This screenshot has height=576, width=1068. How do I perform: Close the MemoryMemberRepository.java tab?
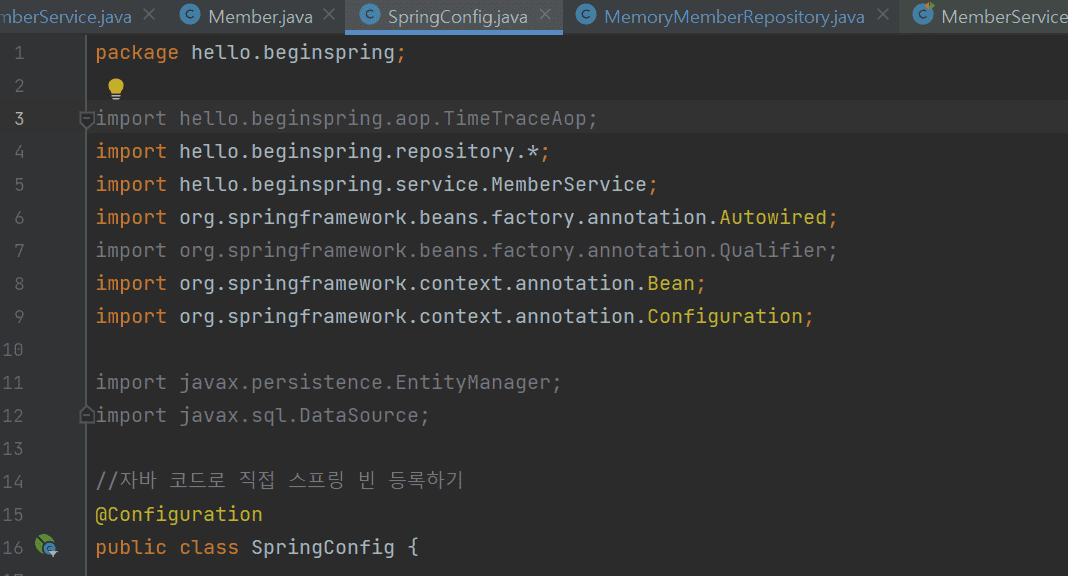click(883, 14)
